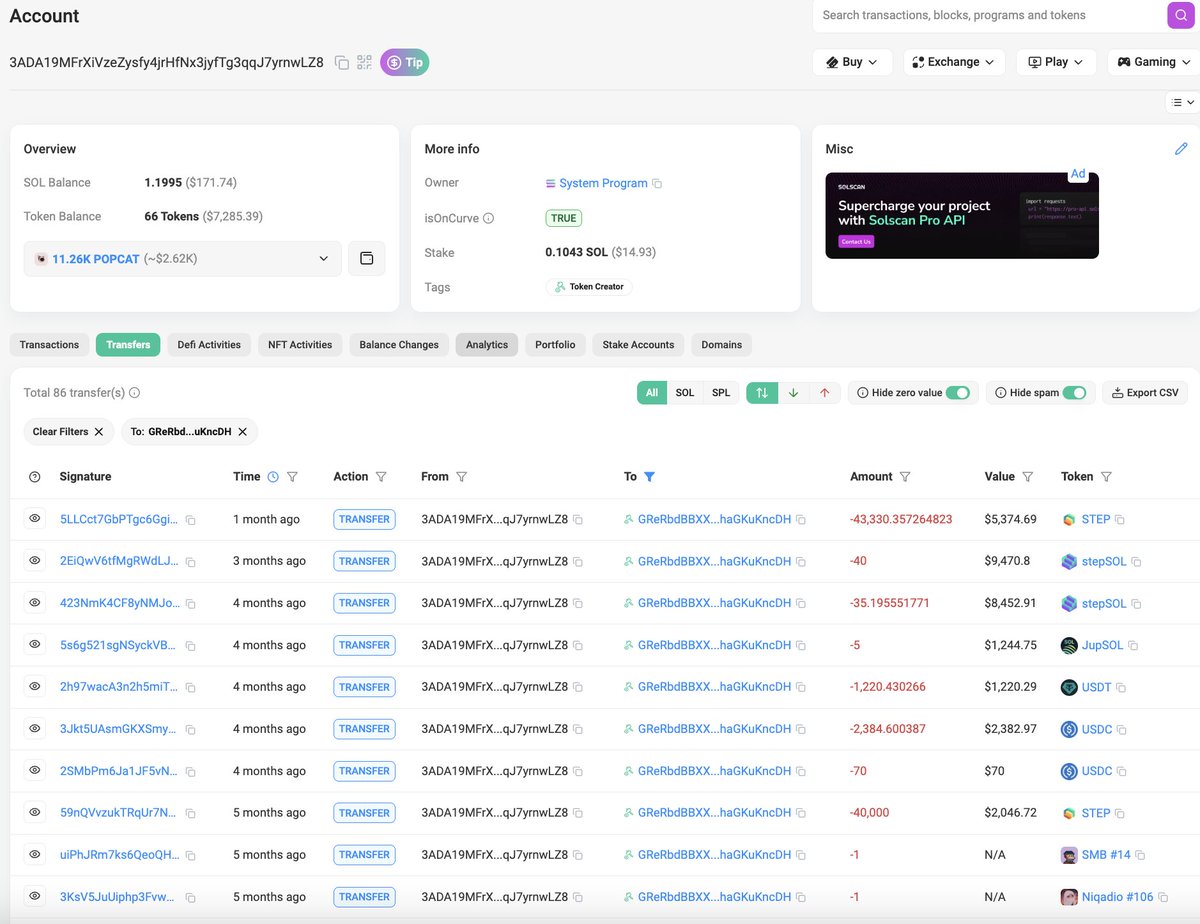Click the search transactions input field
Image resolution: width=1200 pixels, height=924 pixels.
pos(990,15)
